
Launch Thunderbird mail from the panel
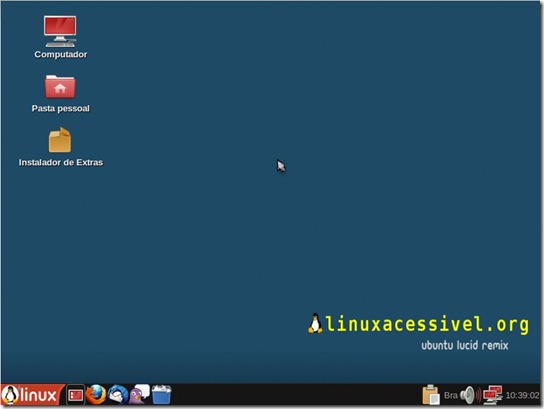click(118, 395)
